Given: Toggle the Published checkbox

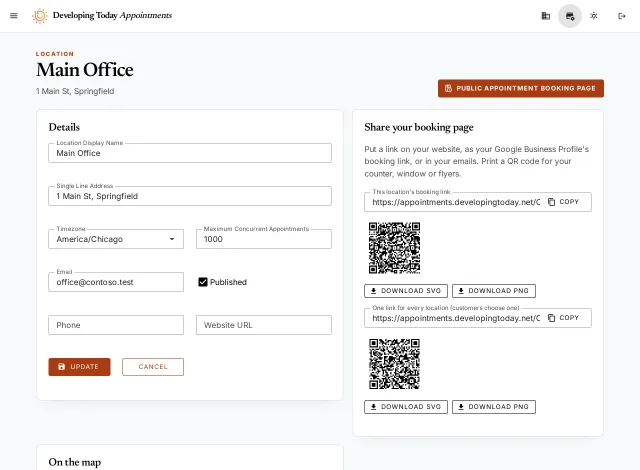Looking at the screenshot, I should pos(203,282).
